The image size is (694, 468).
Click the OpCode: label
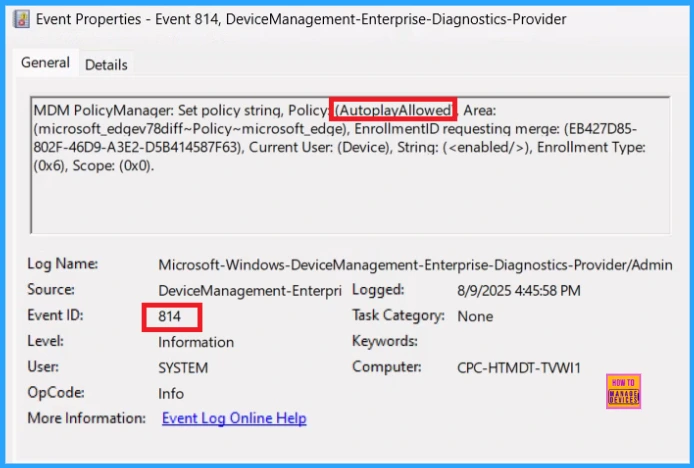(56, 392)
